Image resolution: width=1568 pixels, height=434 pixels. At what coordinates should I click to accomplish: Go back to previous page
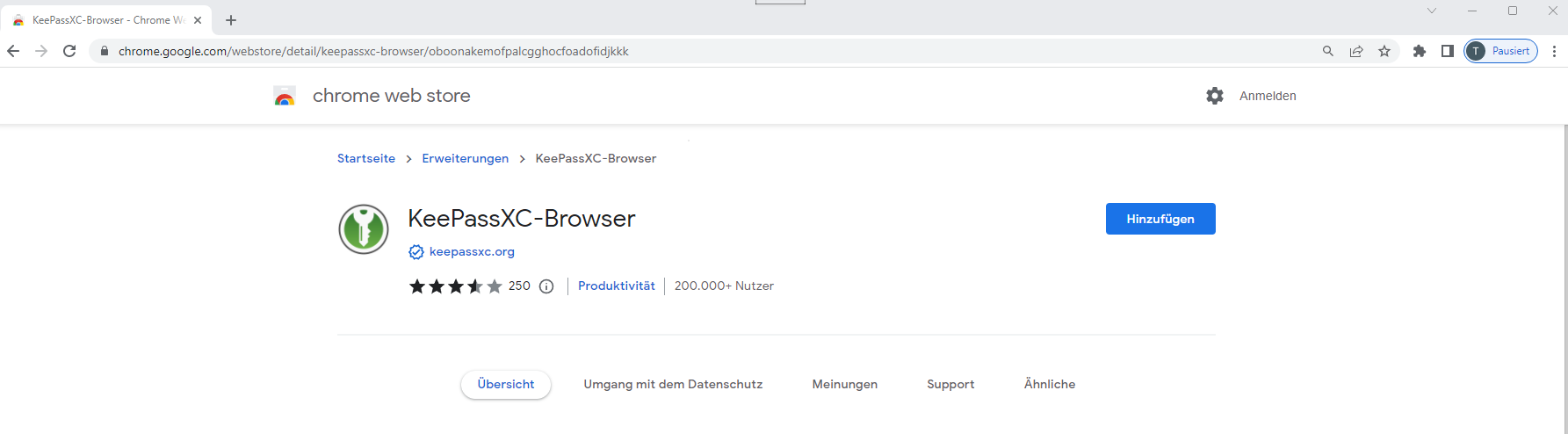13,51
